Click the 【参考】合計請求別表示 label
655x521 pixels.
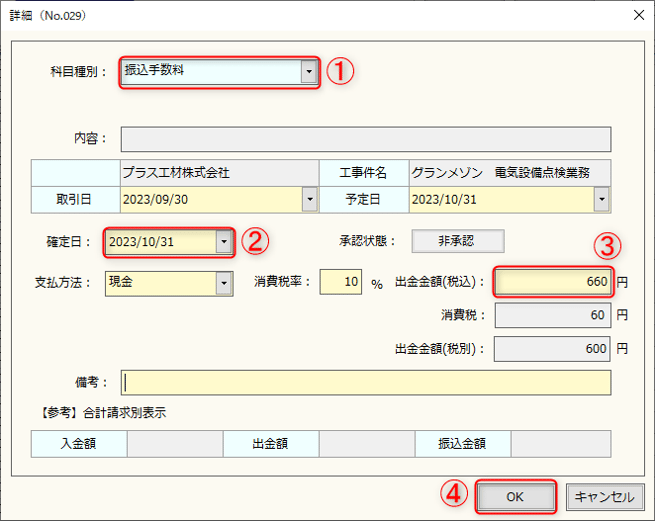click(x=103, y=413)
